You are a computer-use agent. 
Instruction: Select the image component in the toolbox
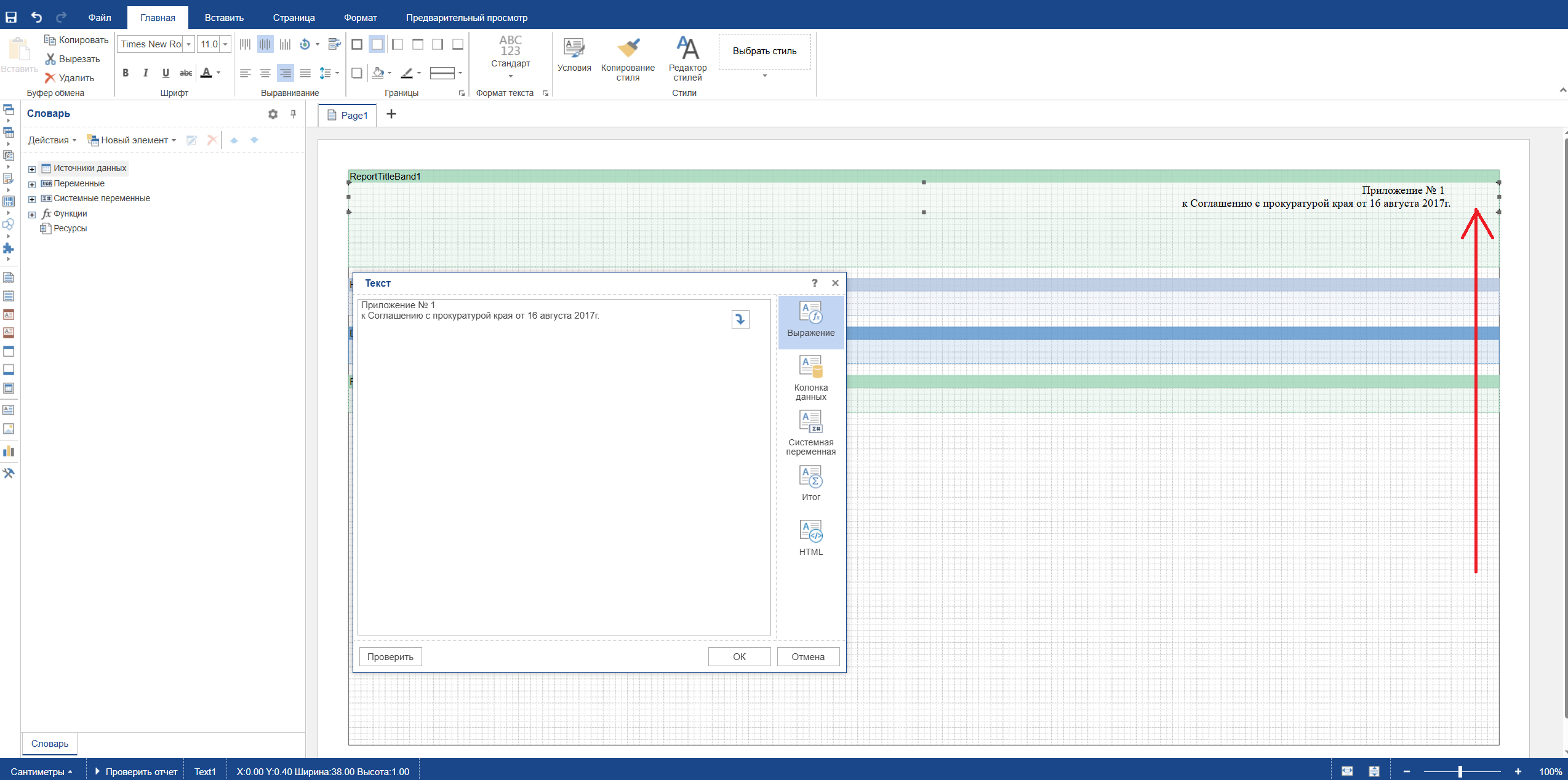(x=9, y=429)
